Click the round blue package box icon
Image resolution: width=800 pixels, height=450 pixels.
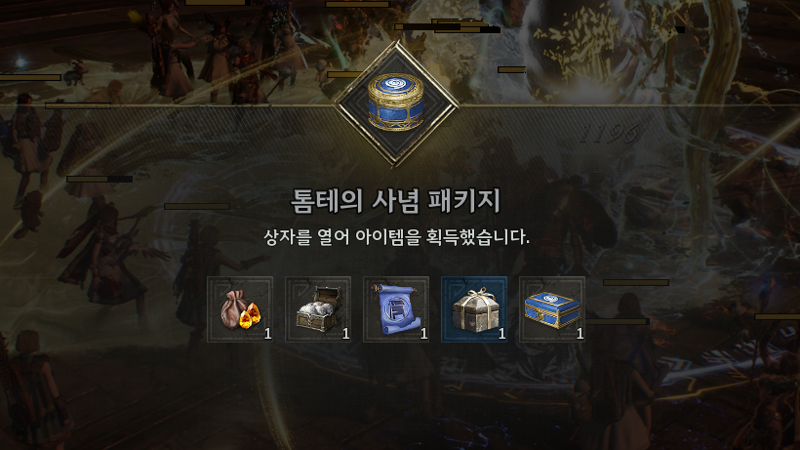click(x=395, y=102)
